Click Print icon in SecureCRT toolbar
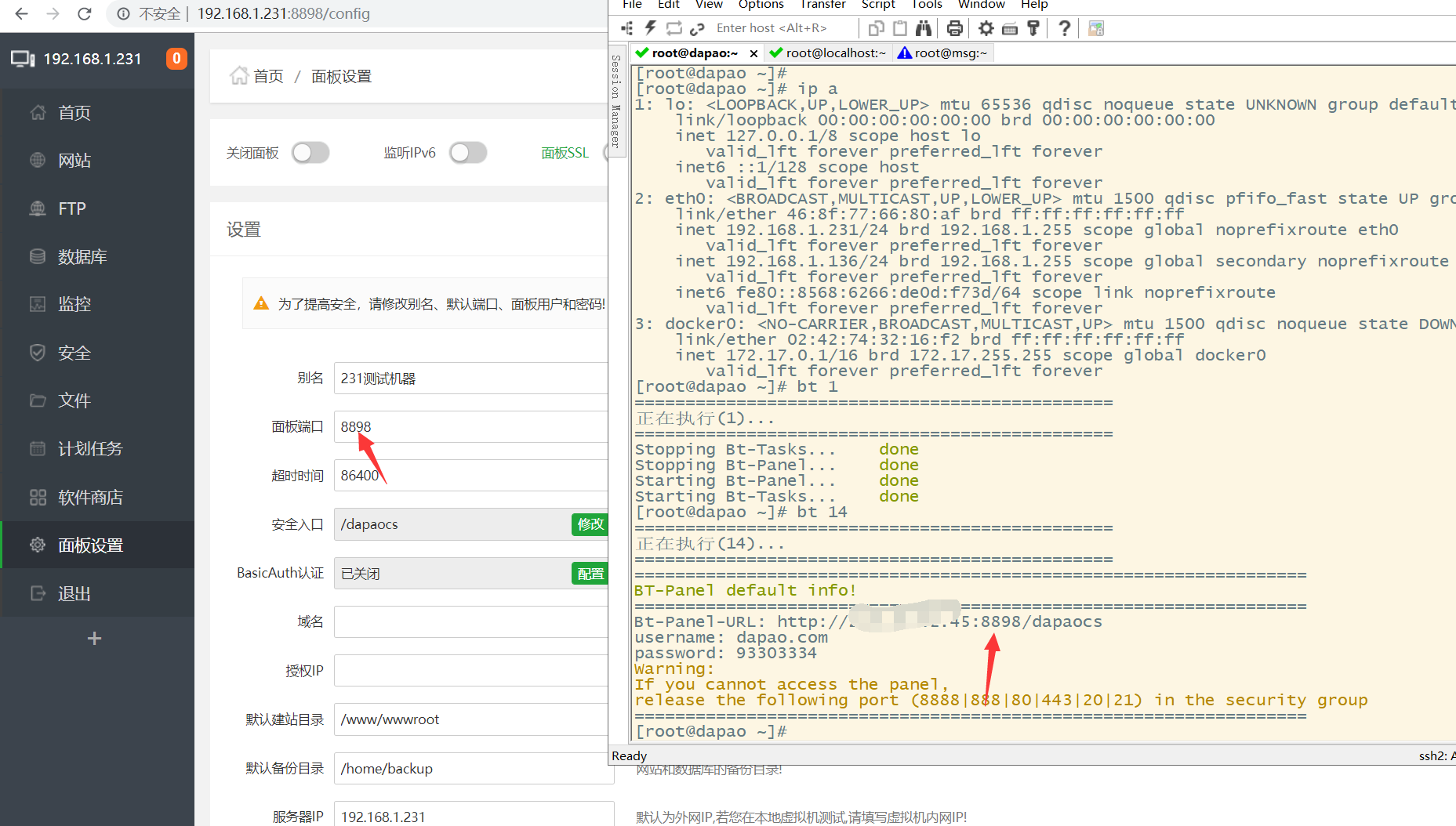 point(954,28)
